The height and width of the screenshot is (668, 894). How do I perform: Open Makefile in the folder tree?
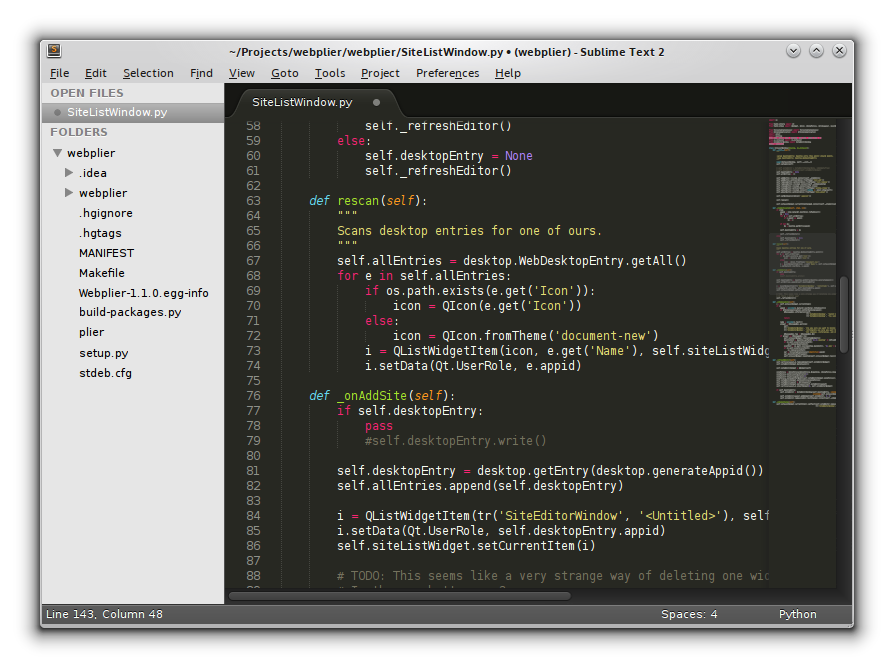(101, 273)
